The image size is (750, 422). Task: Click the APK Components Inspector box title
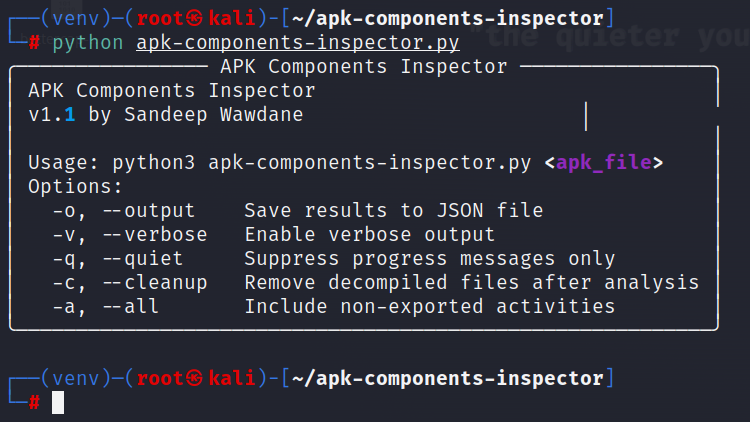(x=364, y=67)
